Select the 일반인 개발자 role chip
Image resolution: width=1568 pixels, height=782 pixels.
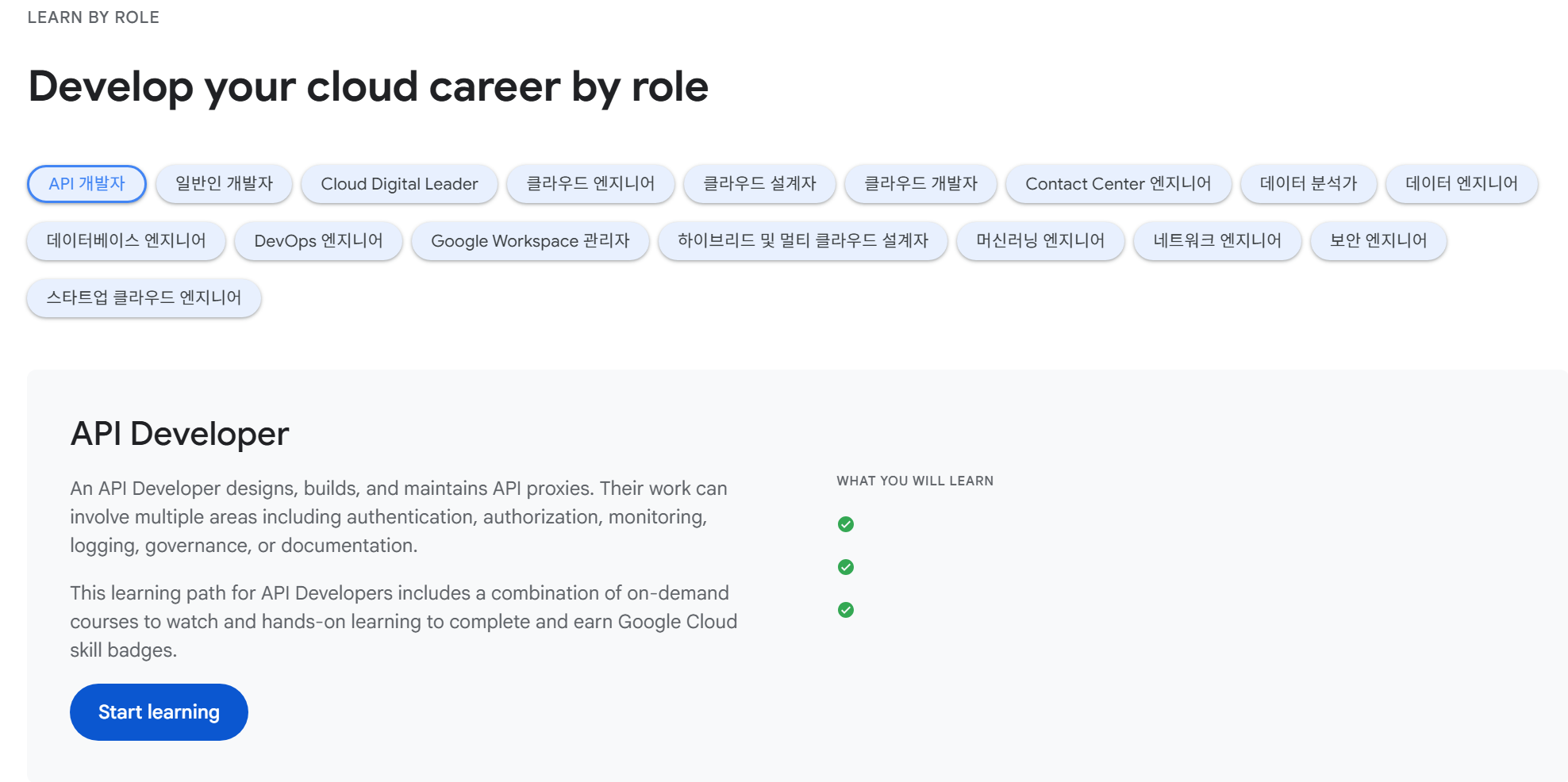[224, 184]
